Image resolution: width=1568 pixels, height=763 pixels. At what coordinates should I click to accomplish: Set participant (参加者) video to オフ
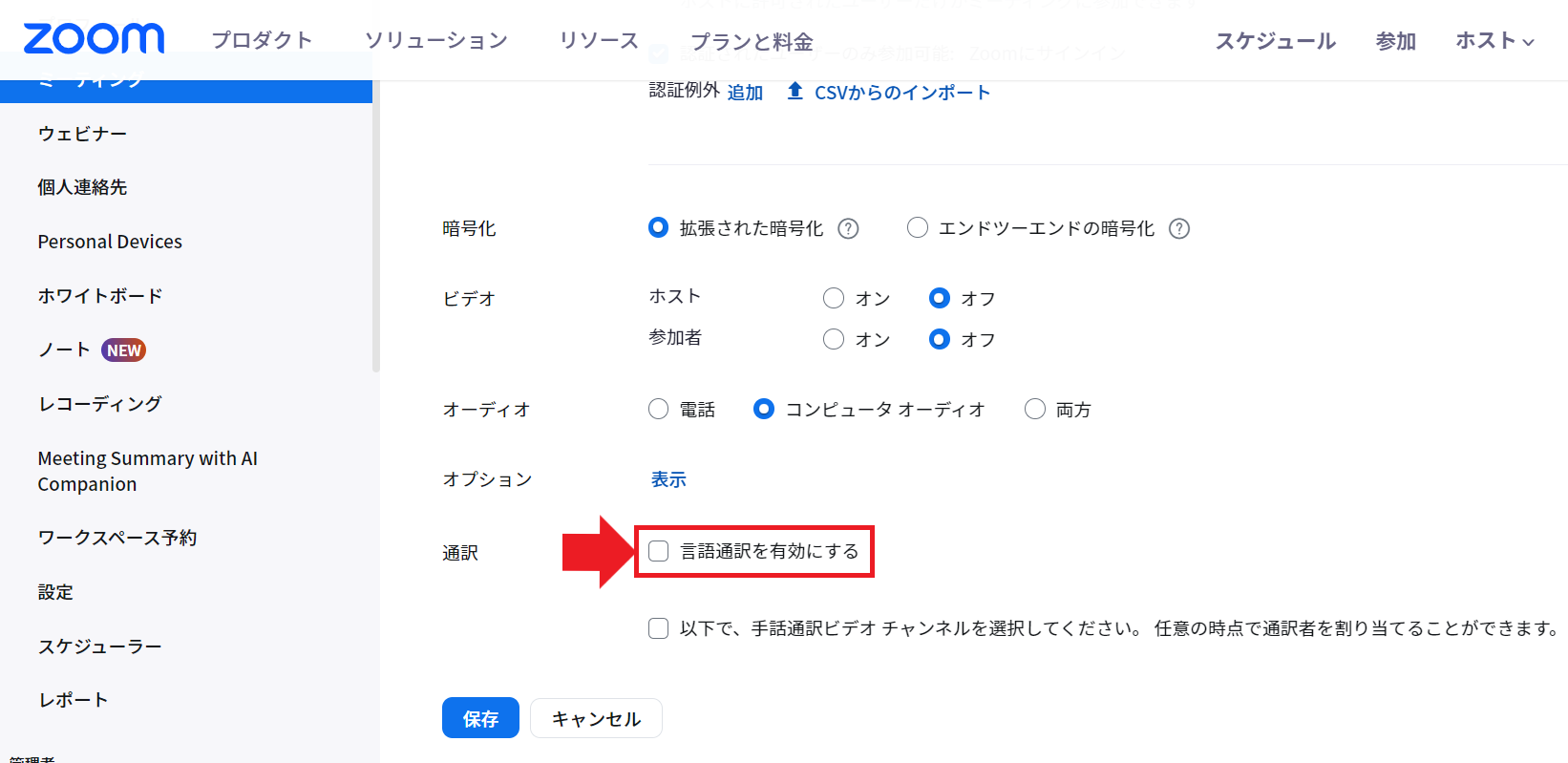(940, 339)
